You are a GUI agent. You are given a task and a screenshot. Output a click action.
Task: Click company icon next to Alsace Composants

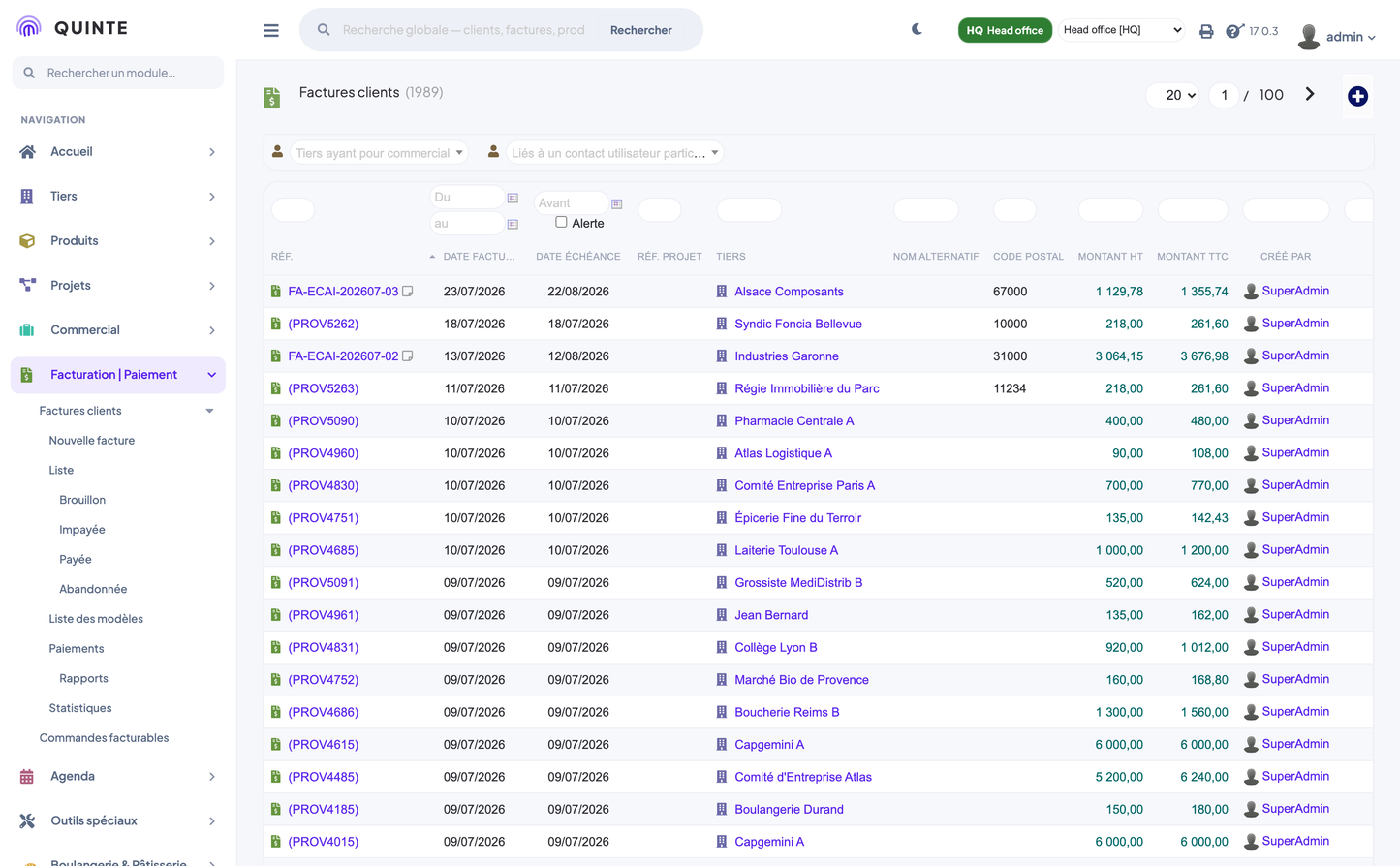pos(722,291)
